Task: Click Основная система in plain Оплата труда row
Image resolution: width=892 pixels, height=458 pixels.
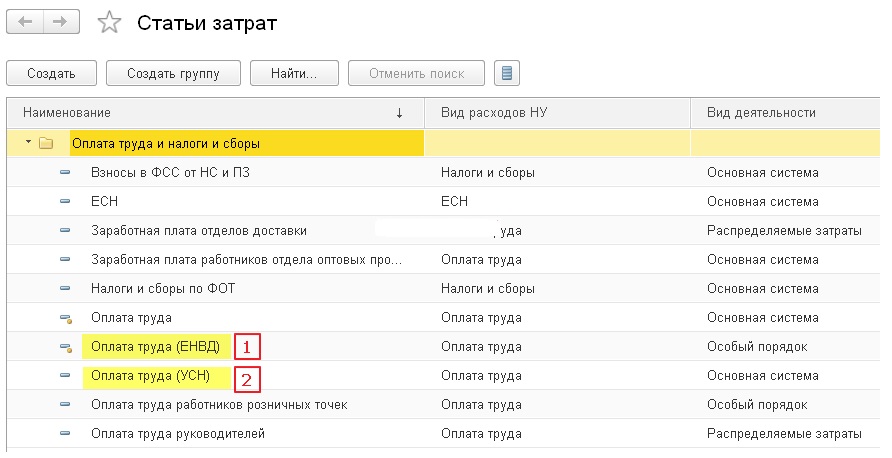Action: (762, 317)
